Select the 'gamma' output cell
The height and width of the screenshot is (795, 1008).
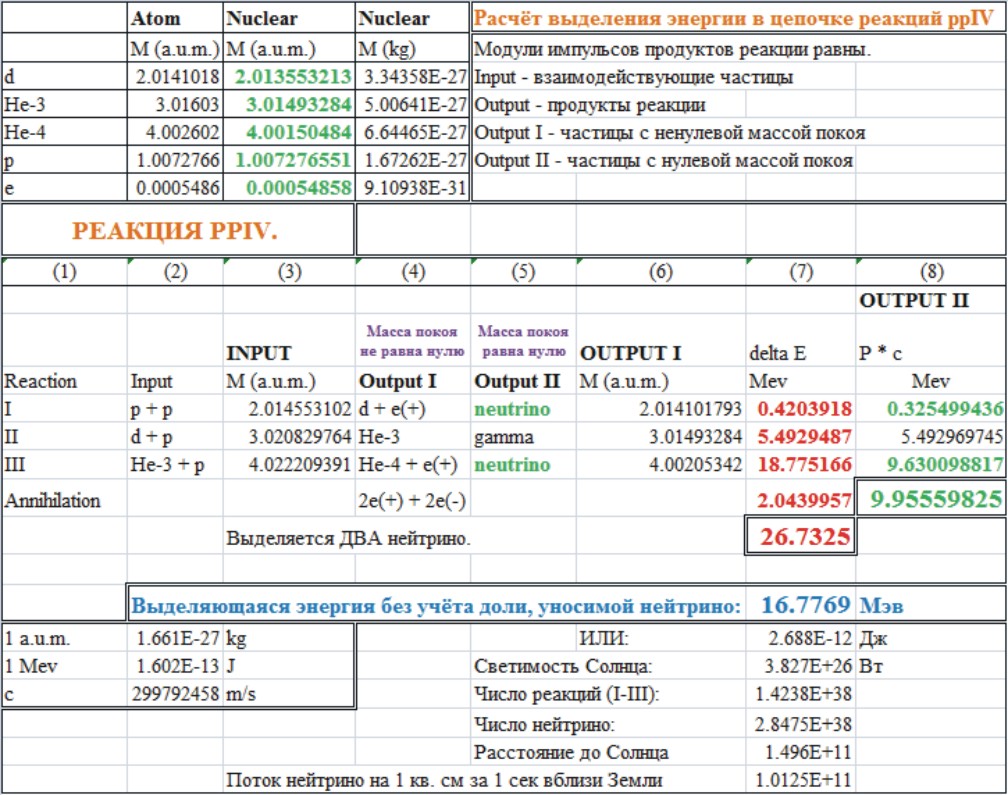[x=523, y=437]
